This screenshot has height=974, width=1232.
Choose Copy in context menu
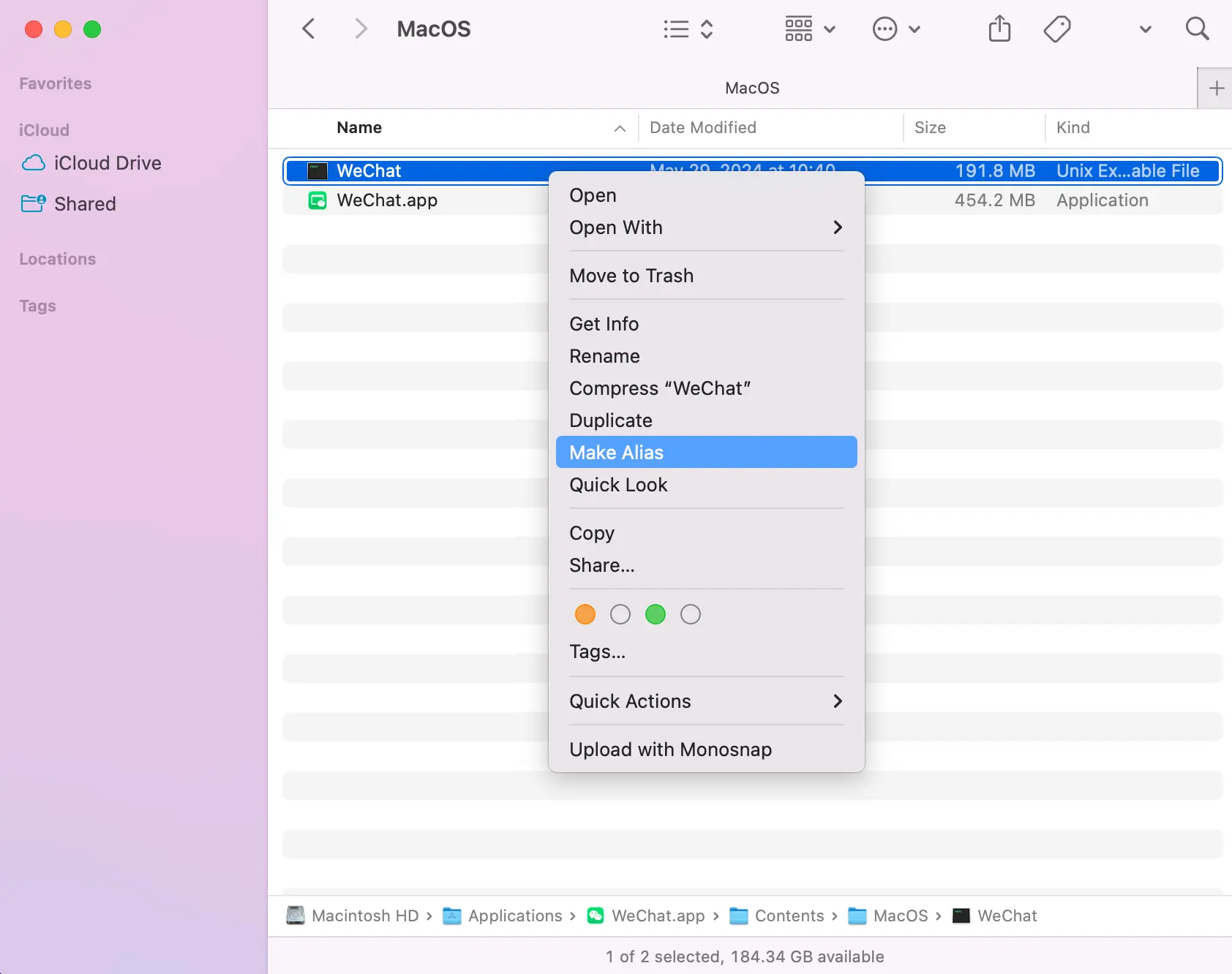tap(707, 533)
